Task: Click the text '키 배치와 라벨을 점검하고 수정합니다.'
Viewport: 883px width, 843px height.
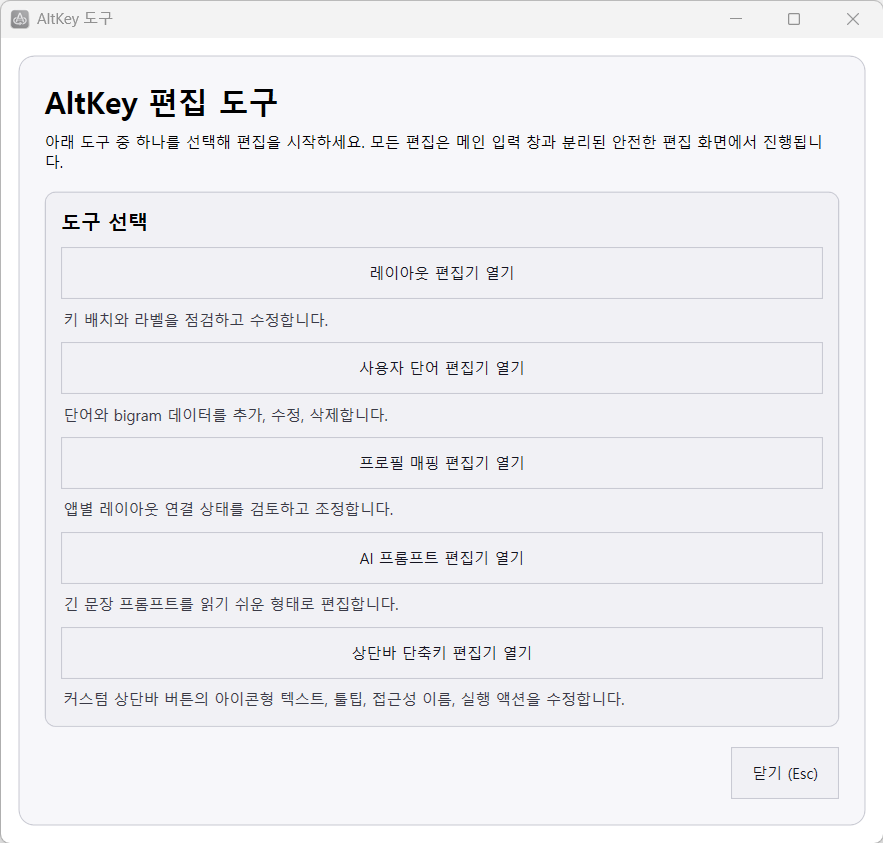Action: 195,320
